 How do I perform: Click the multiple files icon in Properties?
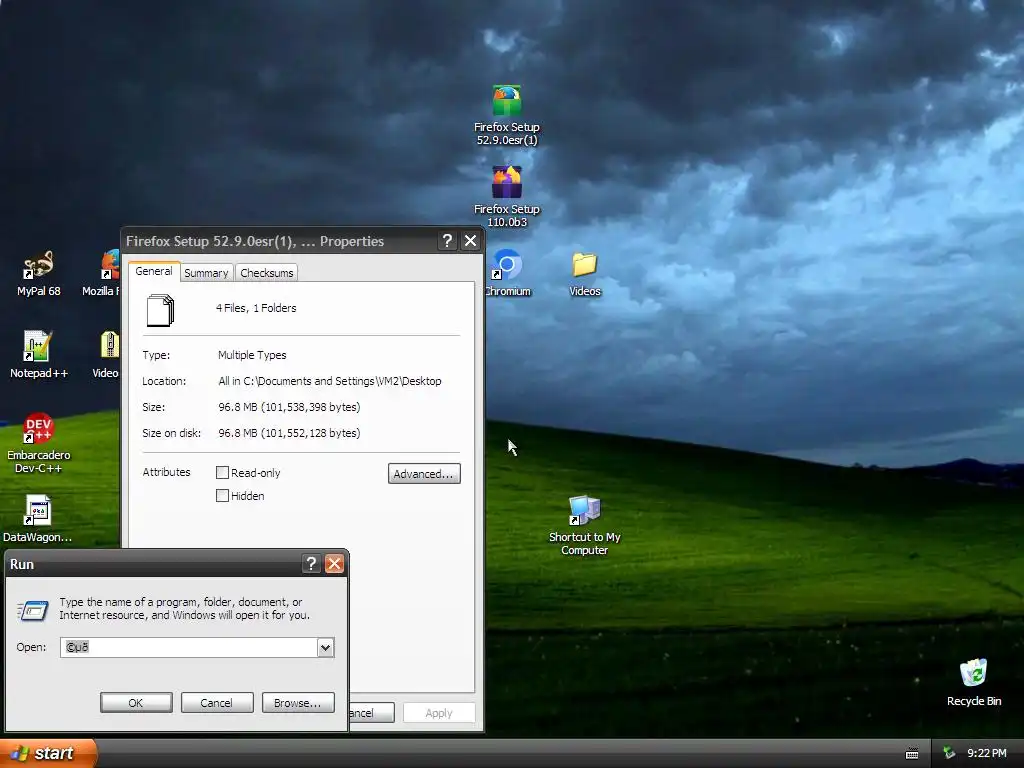tap(161, 310)
